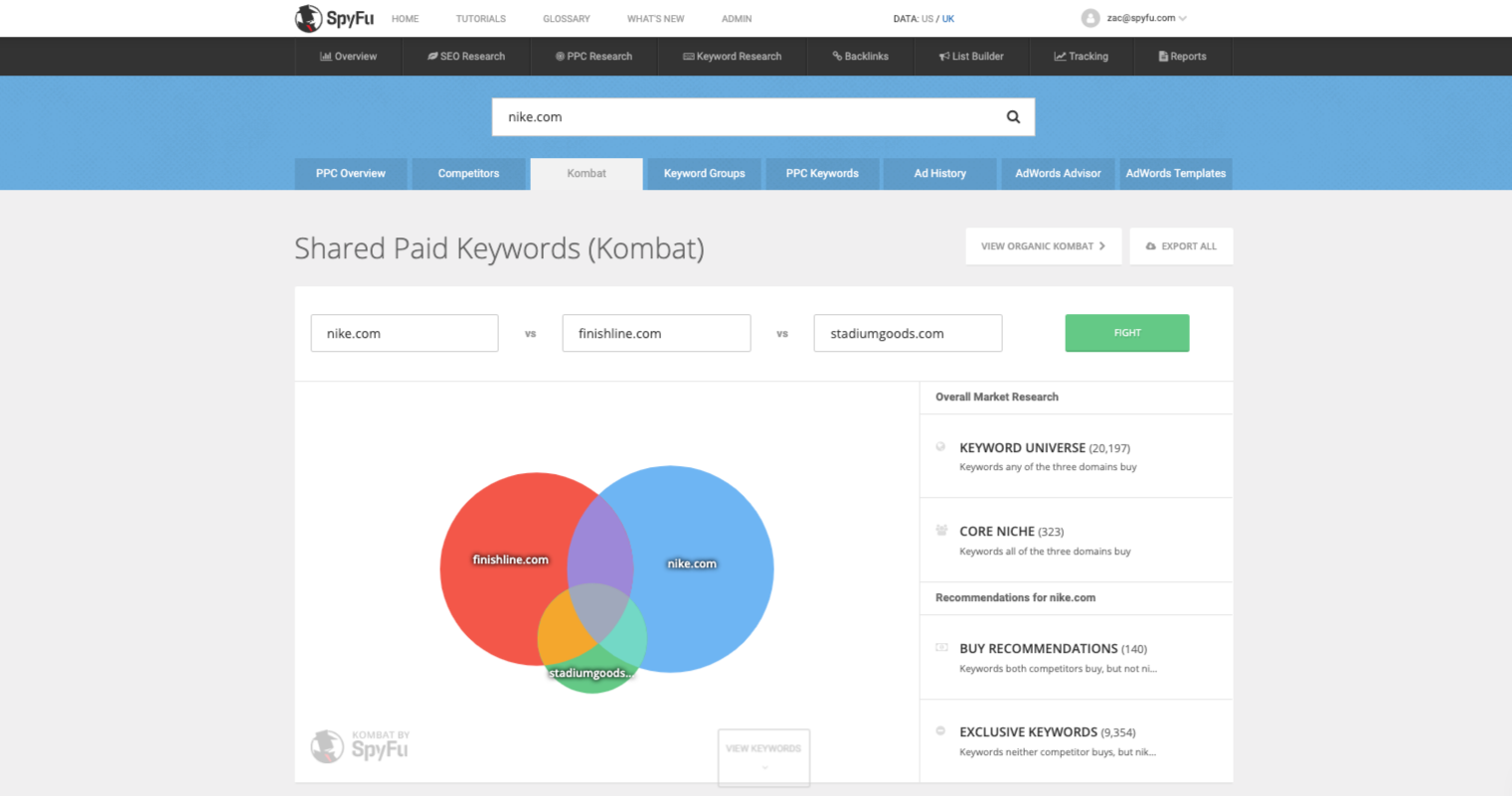Image resolution: width=1512 pixels, height=796 pixels.
Task: Select BUY RECOMMENDATIONS (140)
Action: 1053,649
